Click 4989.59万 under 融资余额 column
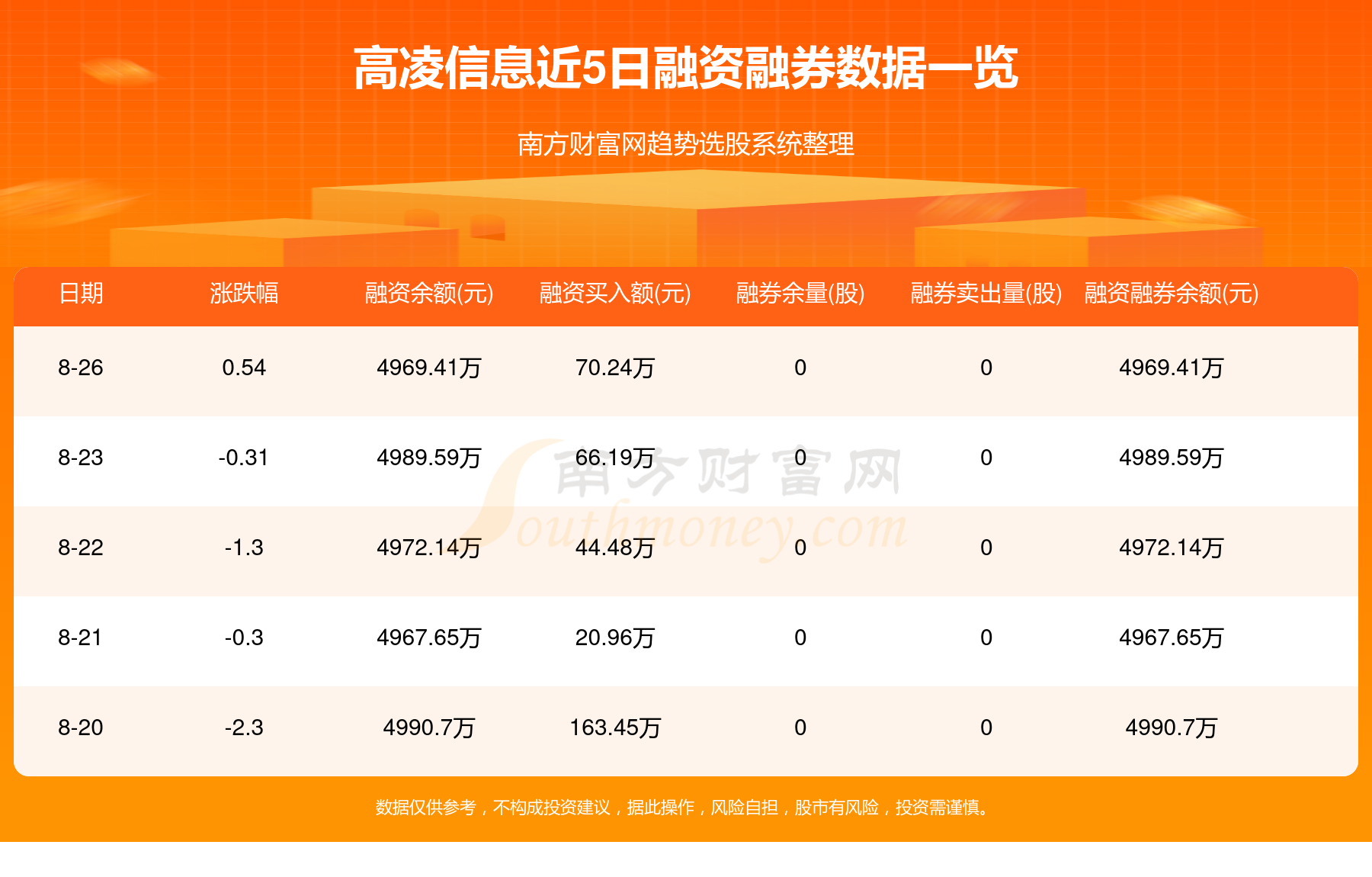Viewport: 1372px width, 877px height. click(x=429, y=458)
